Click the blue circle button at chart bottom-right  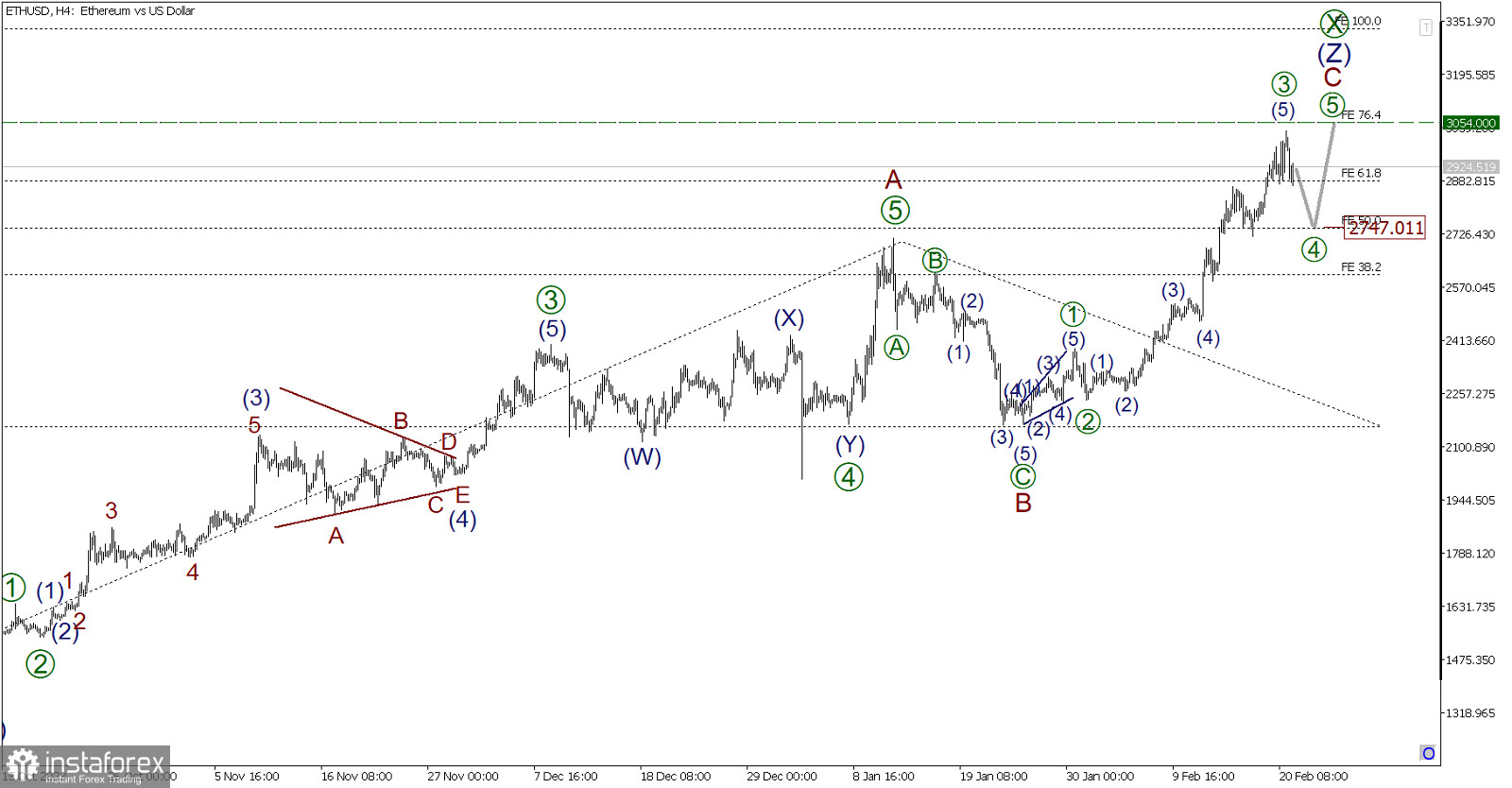coord(1428,753)
